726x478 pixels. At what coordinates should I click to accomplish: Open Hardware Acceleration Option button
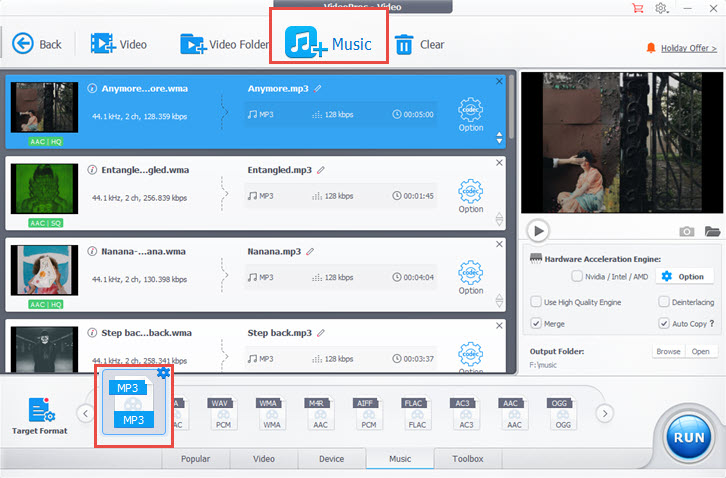[x=683, y=277]
